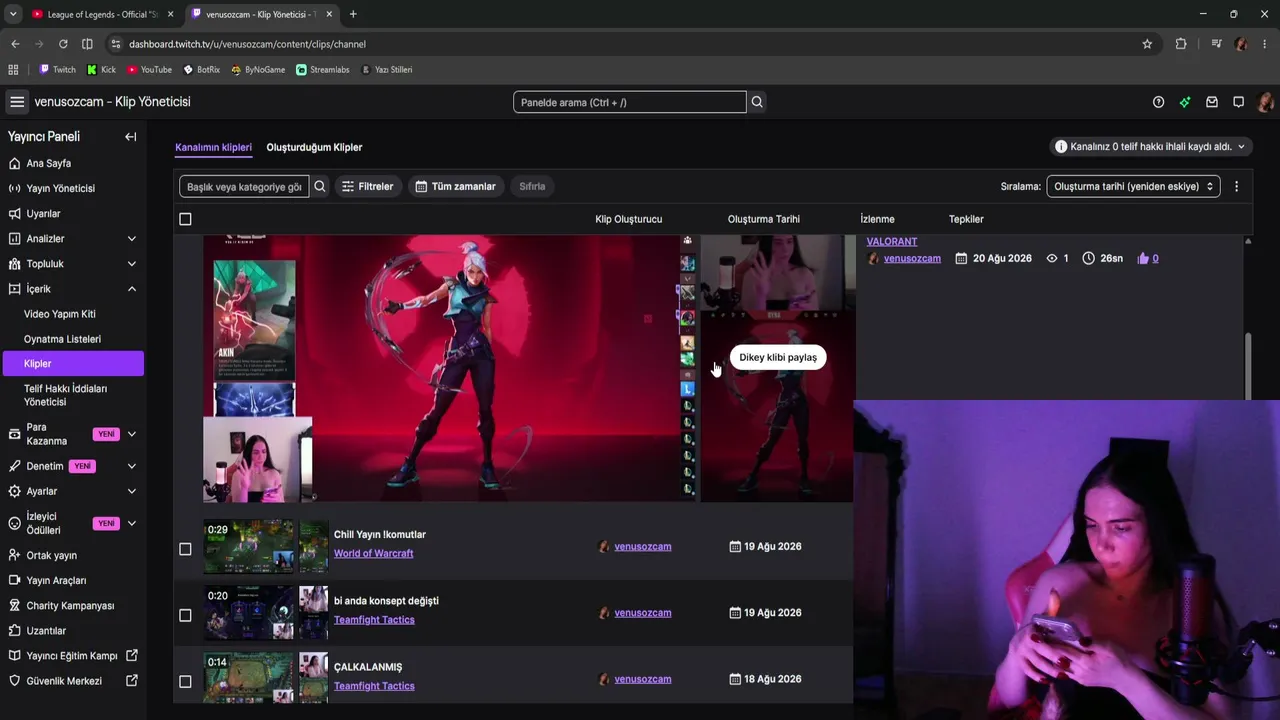Select the bi anda konsept değişti checkbox
The width and height of the screenshot is (1280, 720).
click(185, 615)
